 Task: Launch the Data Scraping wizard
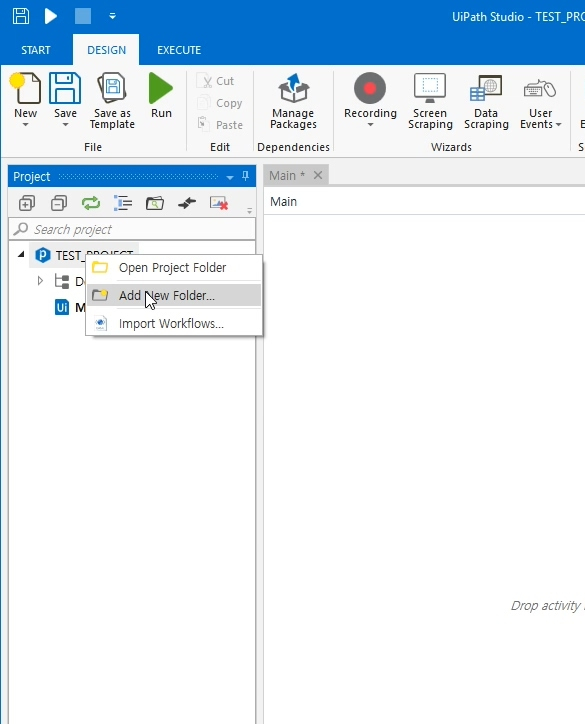tap(486, 101)
